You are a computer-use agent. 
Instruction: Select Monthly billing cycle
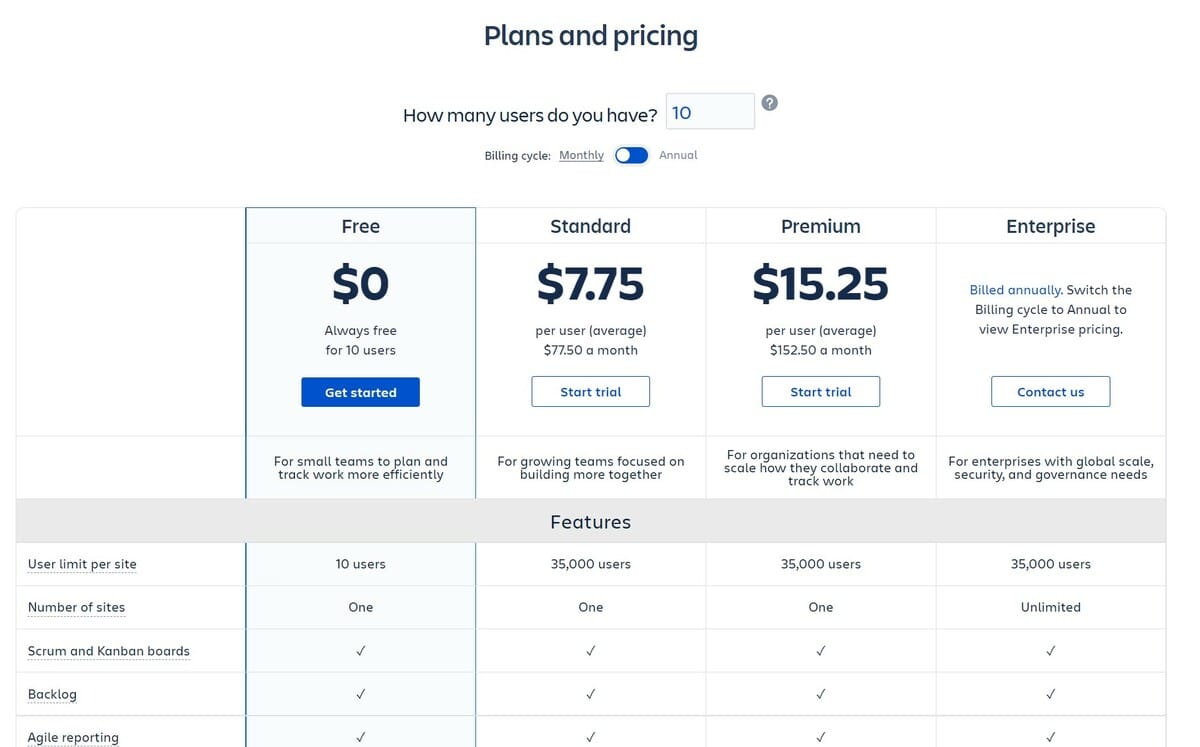[581, 155]
